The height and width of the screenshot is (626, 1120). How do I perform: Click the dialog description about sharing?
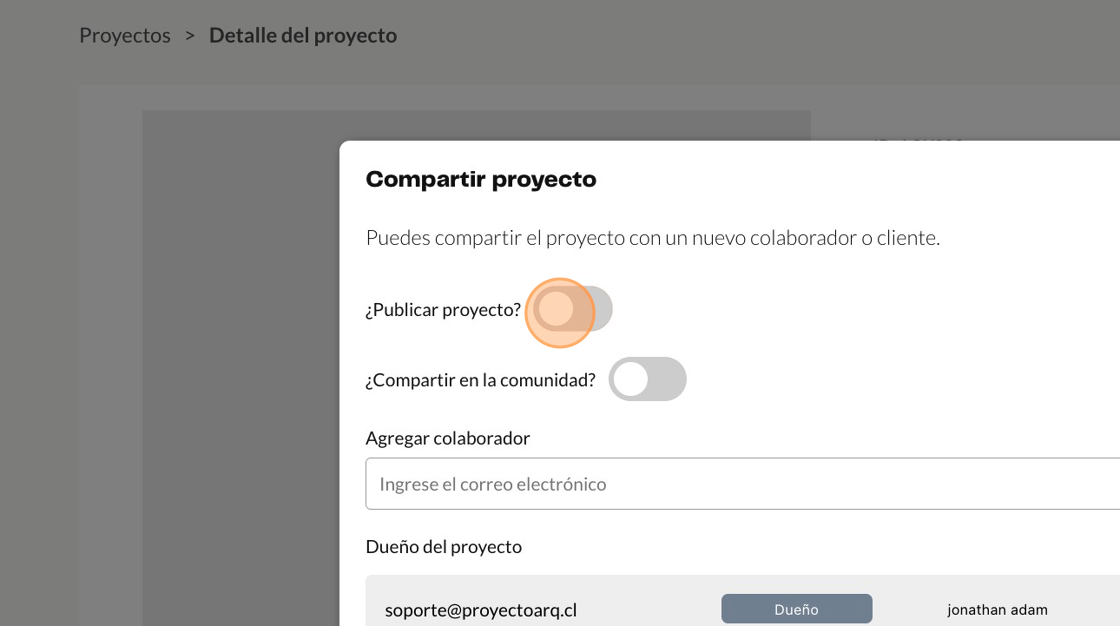click(x=652, y=238)
